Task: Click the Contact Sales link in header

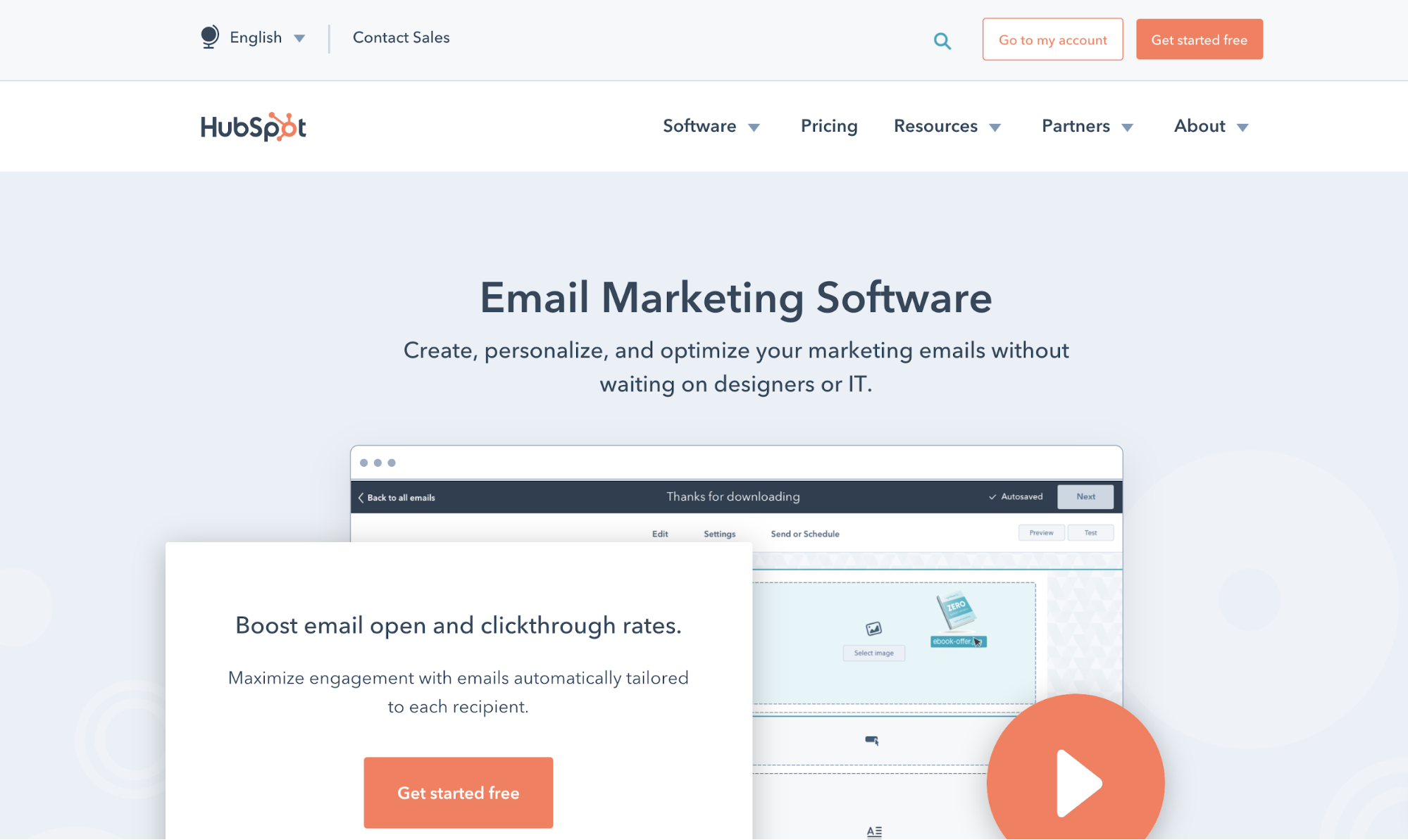Action: point(401,37)
